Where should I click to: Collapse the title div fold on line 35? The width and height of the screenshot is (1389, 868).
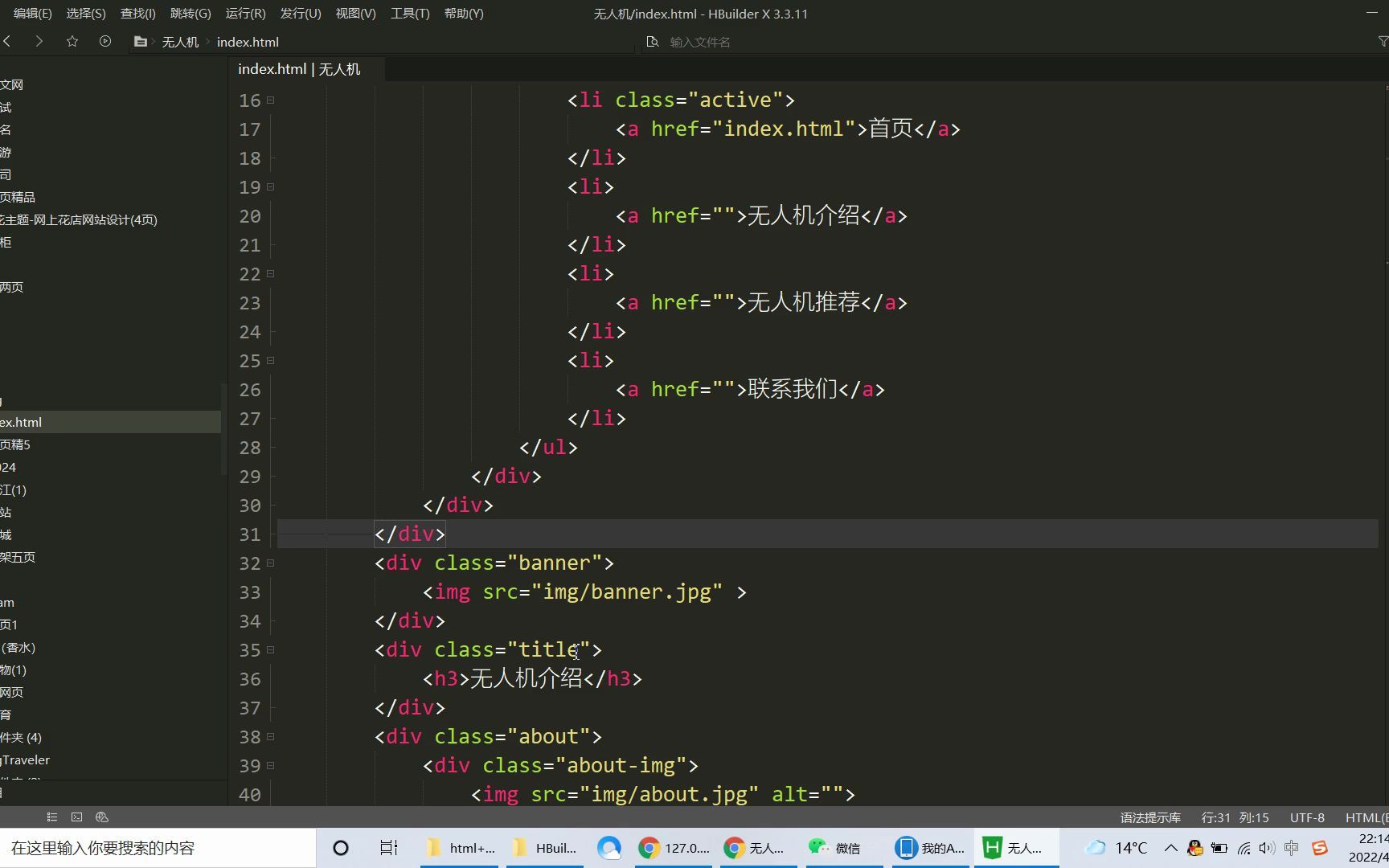271,650
